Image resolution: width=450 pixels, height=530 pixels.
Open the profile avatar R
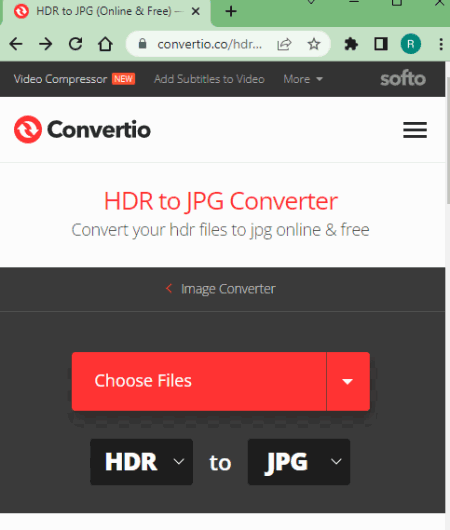pyautogui.click(x=411, y=44)
